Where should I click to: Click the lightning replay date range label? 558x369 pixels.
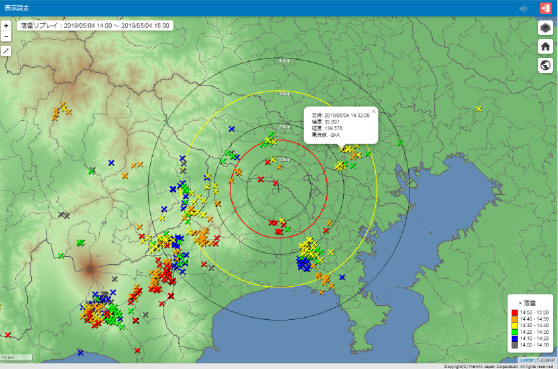(x=95, y=26)
